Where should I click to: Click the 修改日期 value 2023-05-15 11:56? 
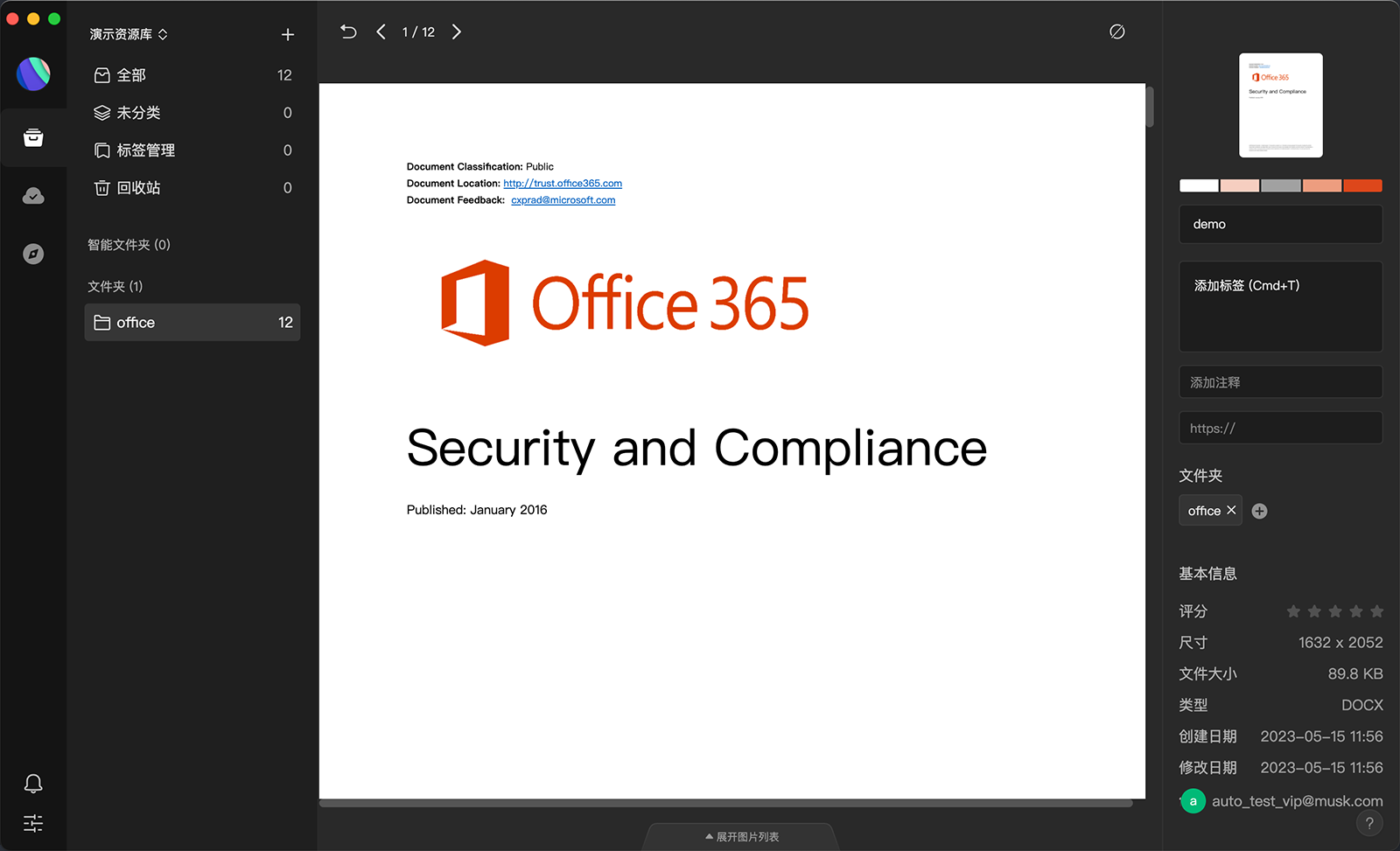pyautogui.click(x=1321, y=768)
